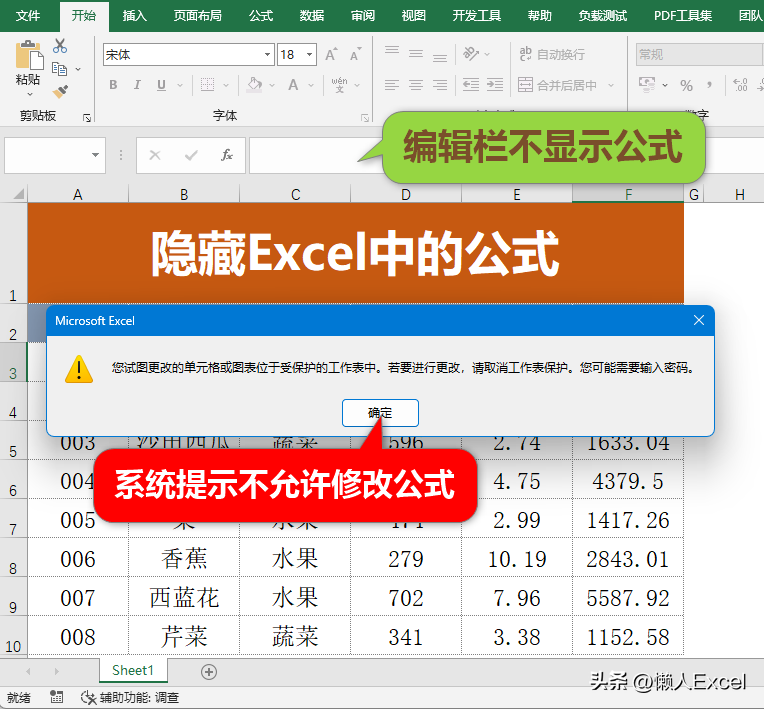Screen dimensions: 764x709
Task: Click the Align Right icon
Action: (439, 85)
